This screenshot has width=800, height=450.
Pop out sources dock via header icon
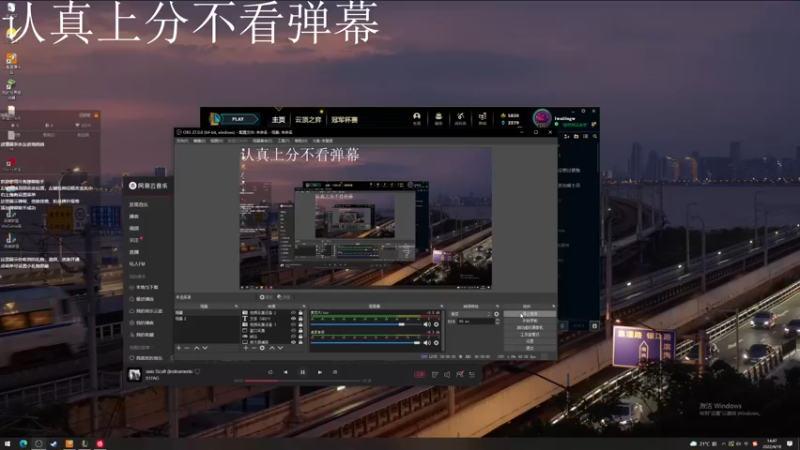point(304,306)
